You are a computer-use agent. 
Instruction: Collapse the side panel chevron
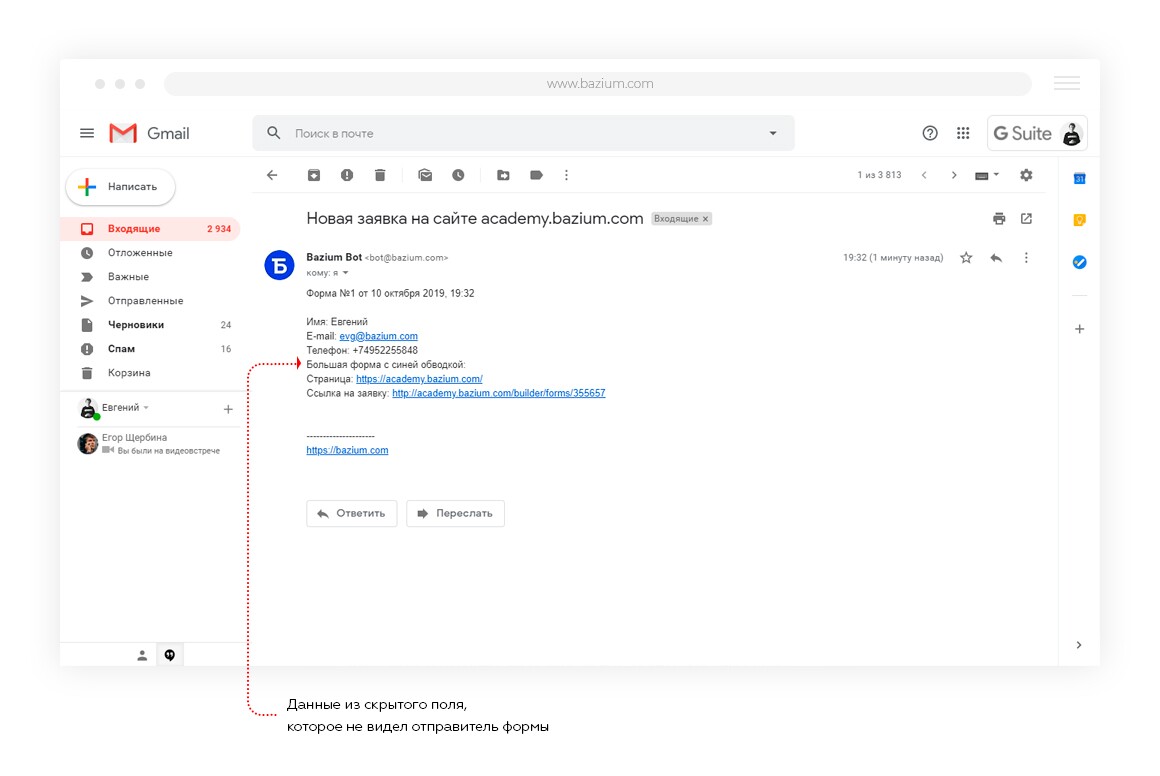coord(1079,645)
